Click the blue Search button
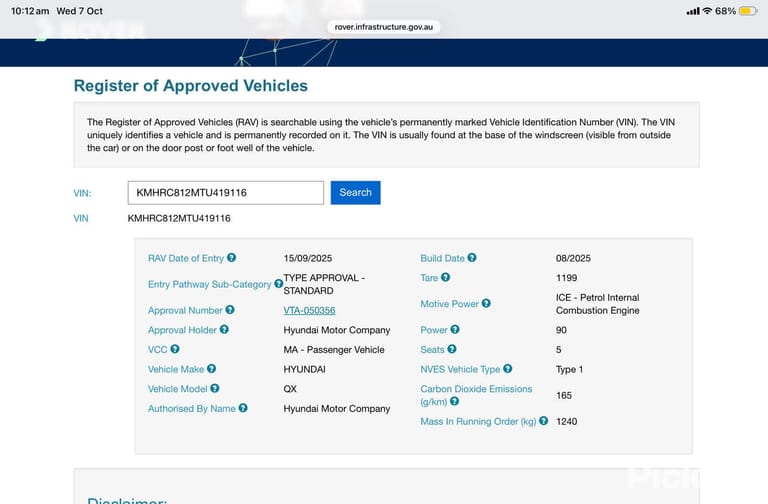 356,192
